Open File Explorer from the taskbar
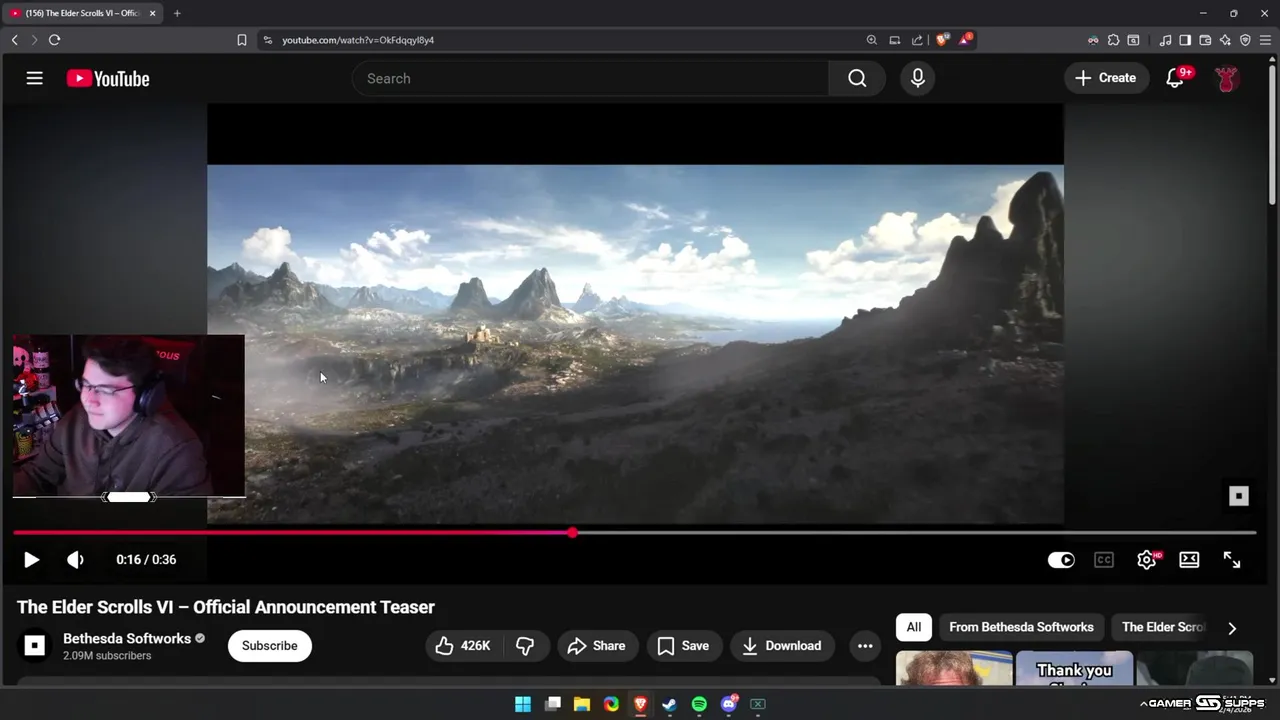This screenshot has height=720, width=1280. coord(582,704)
